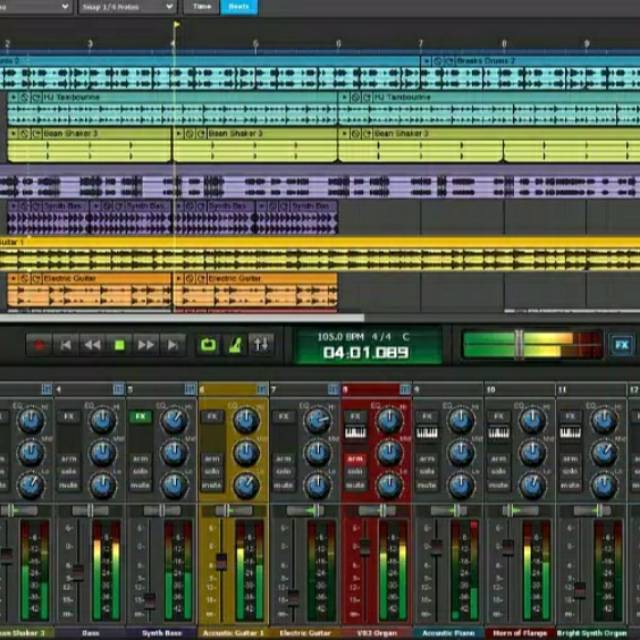Click loop icon on third Bean Shaker 3 clip
Image resolution: width=640 pixels, height=640 pixels.
(367, 133)
